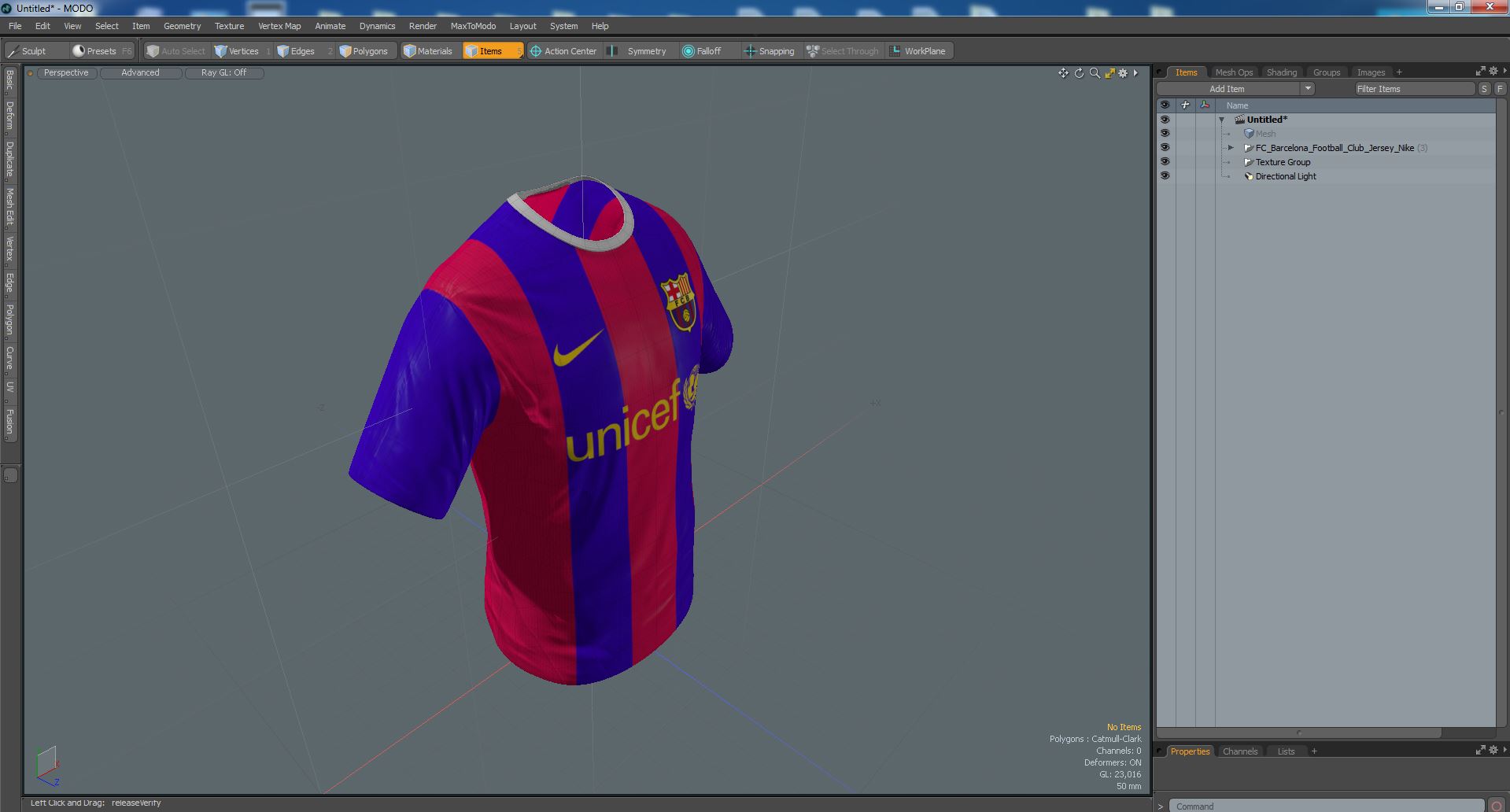Click the viewport move/pan icon
1510x812 pixels.
(1063, 73)
